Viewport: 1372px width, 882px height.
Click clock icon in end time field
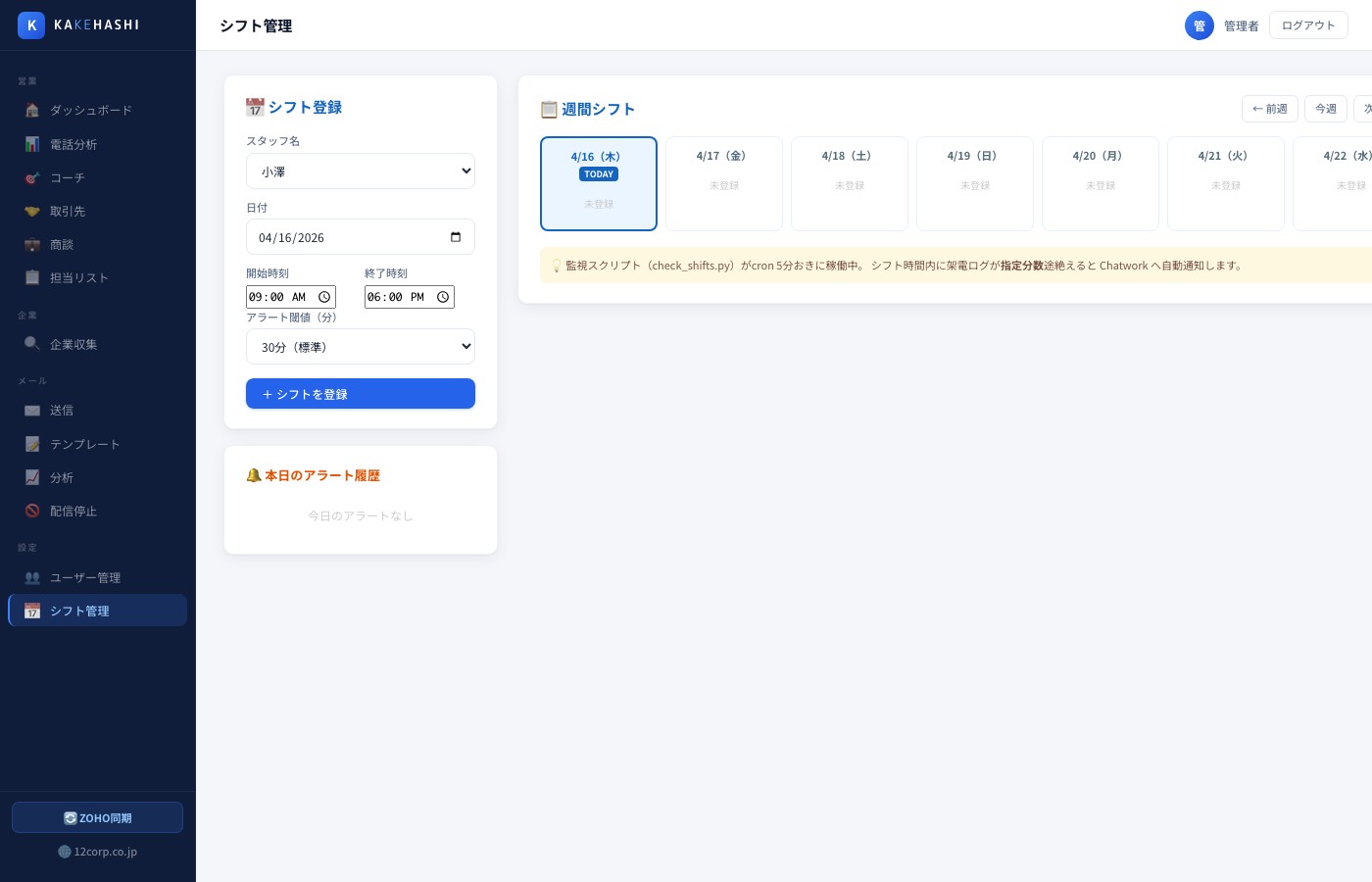(443, 297)
